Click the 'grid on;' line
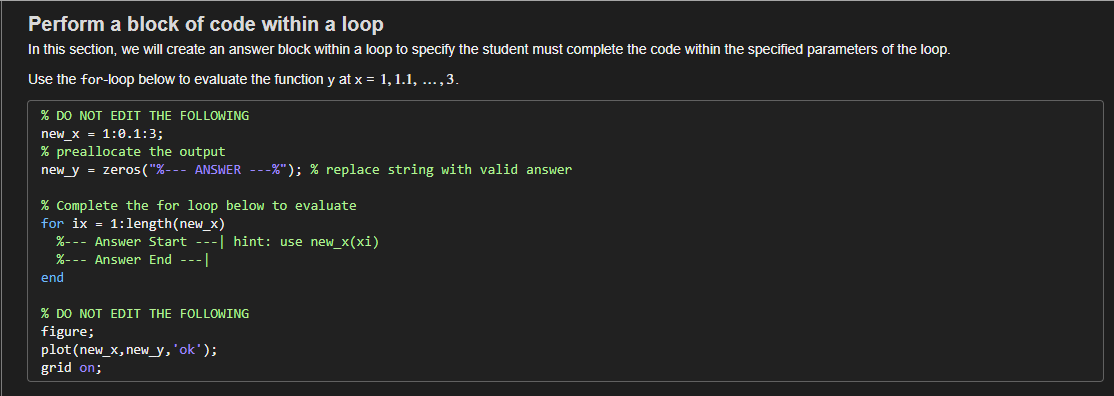1114x396 pixels. (71, 368)
